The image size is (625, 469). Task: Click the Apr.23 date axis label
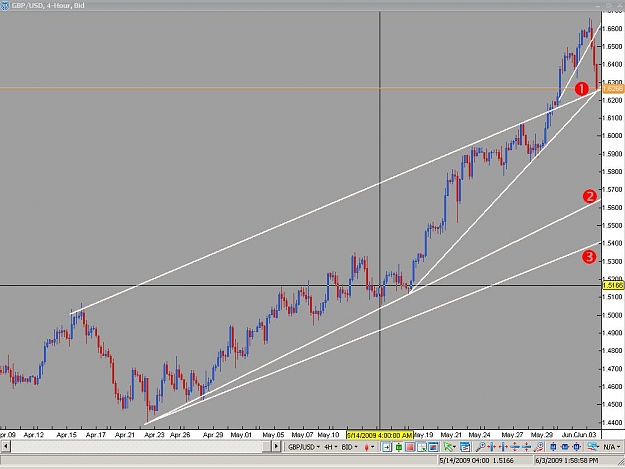point(154,435)
